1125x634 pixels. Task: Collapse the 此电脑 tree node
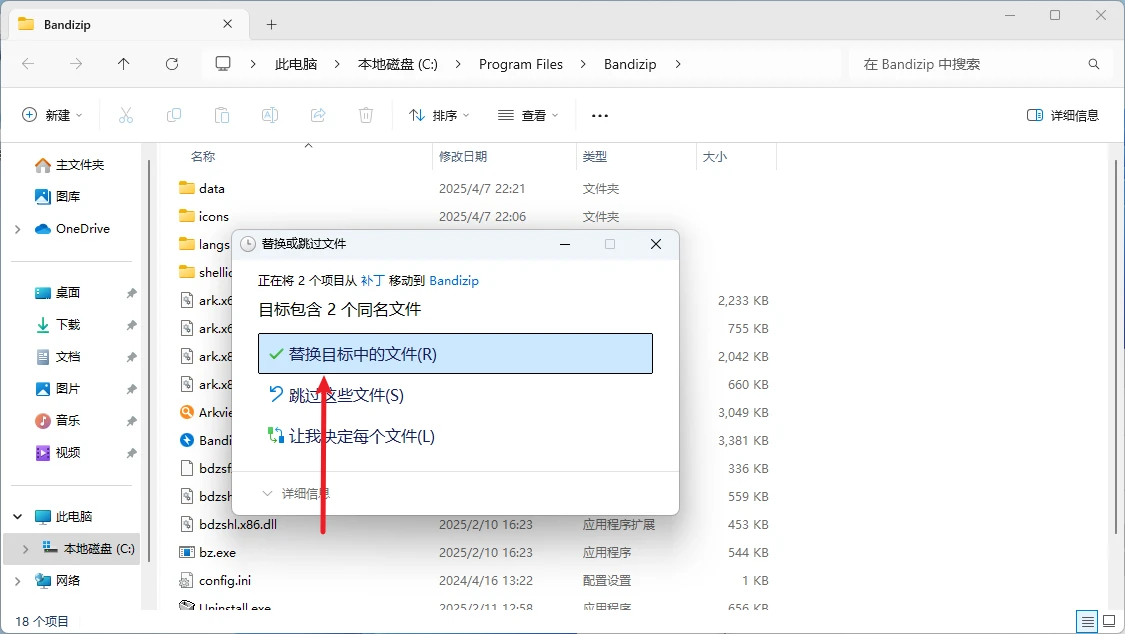tap(18, 516)
